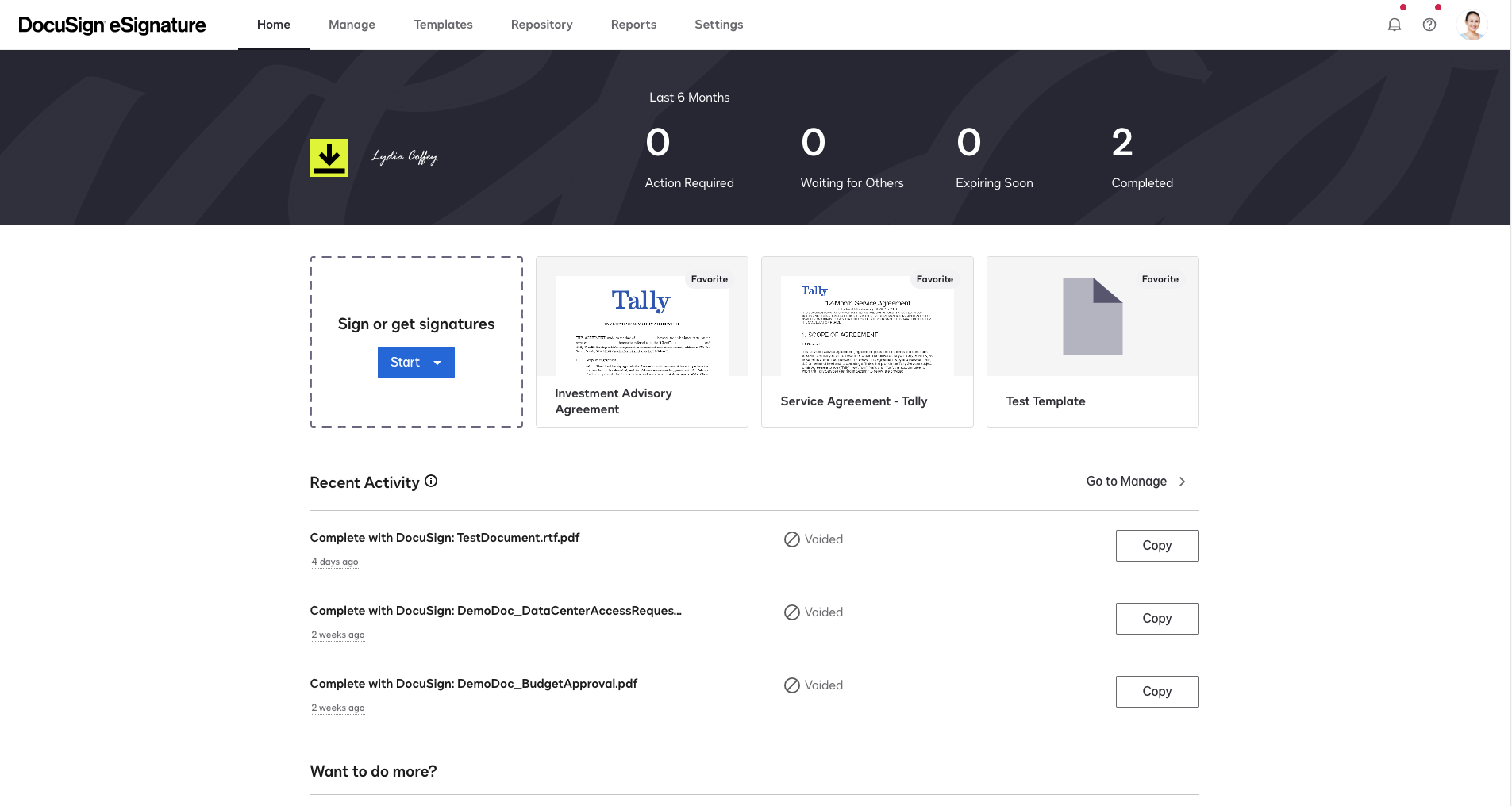
Task: Click the Test Template document icon
Action: coord(1092,317)
